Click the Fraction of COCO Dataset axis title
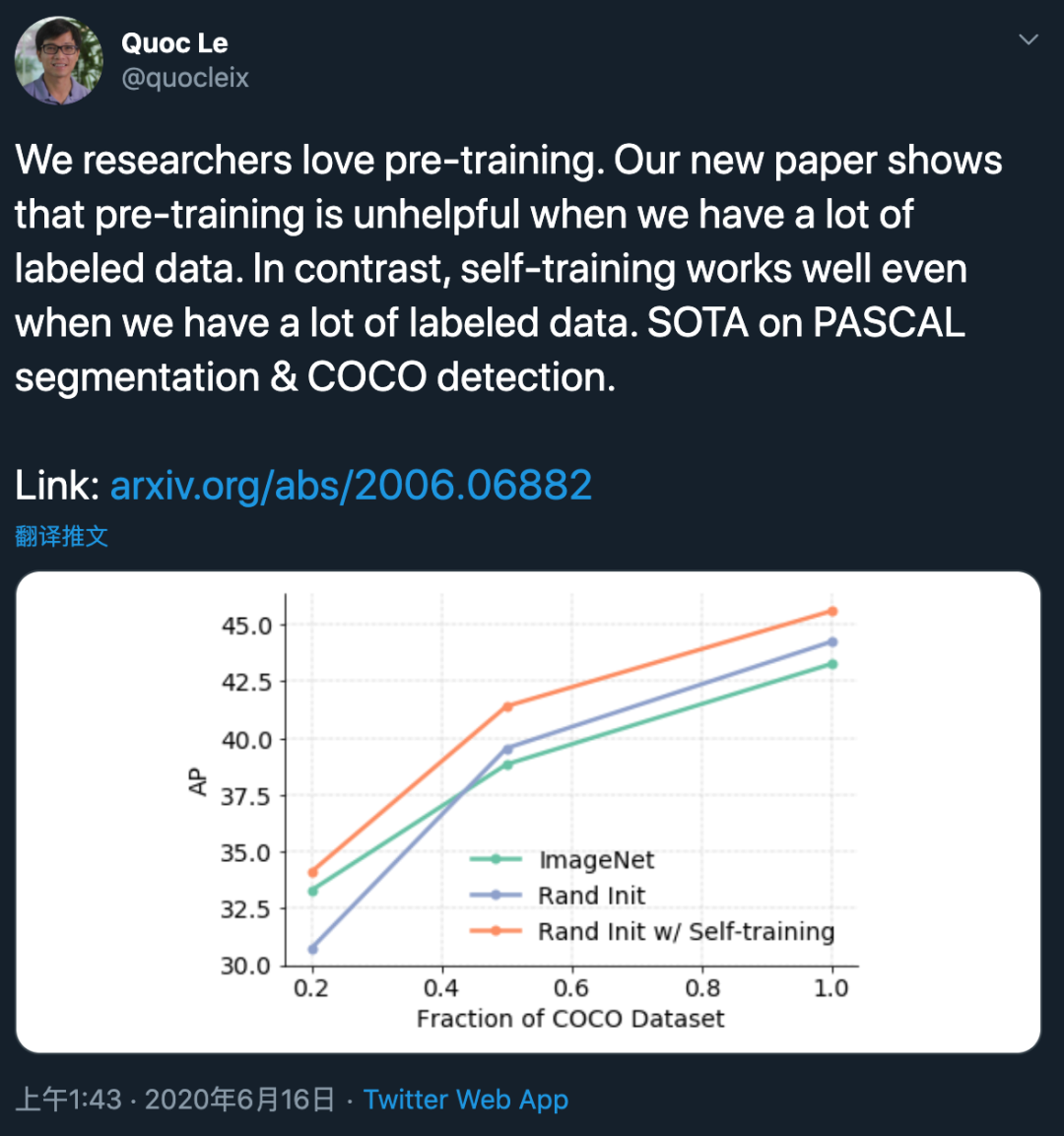Screen dimensions: 1064x1136 click(x=570, y=1019)
